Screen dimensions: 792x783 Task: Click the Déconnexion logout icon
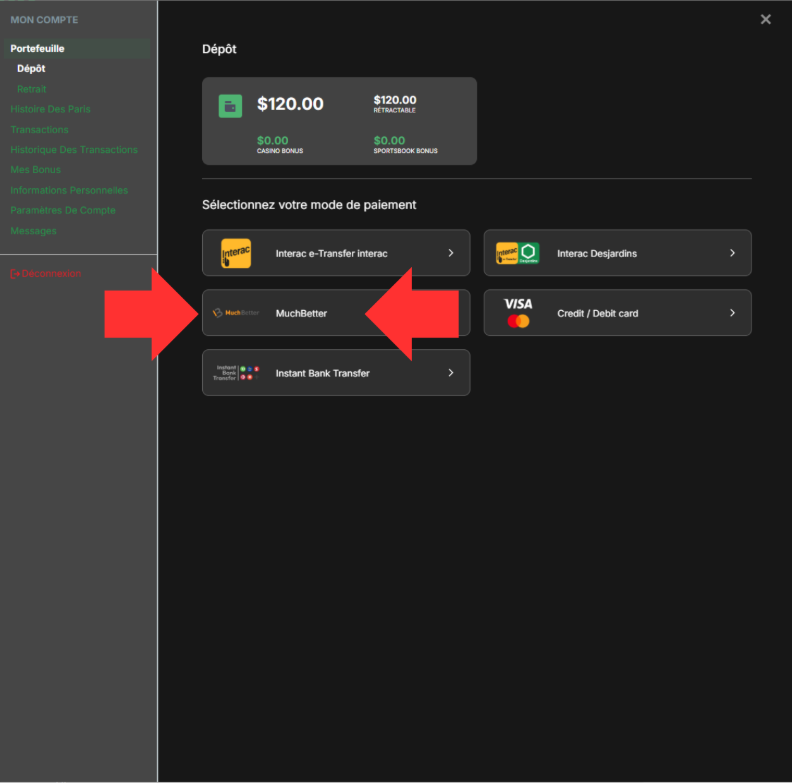point(14,274)
